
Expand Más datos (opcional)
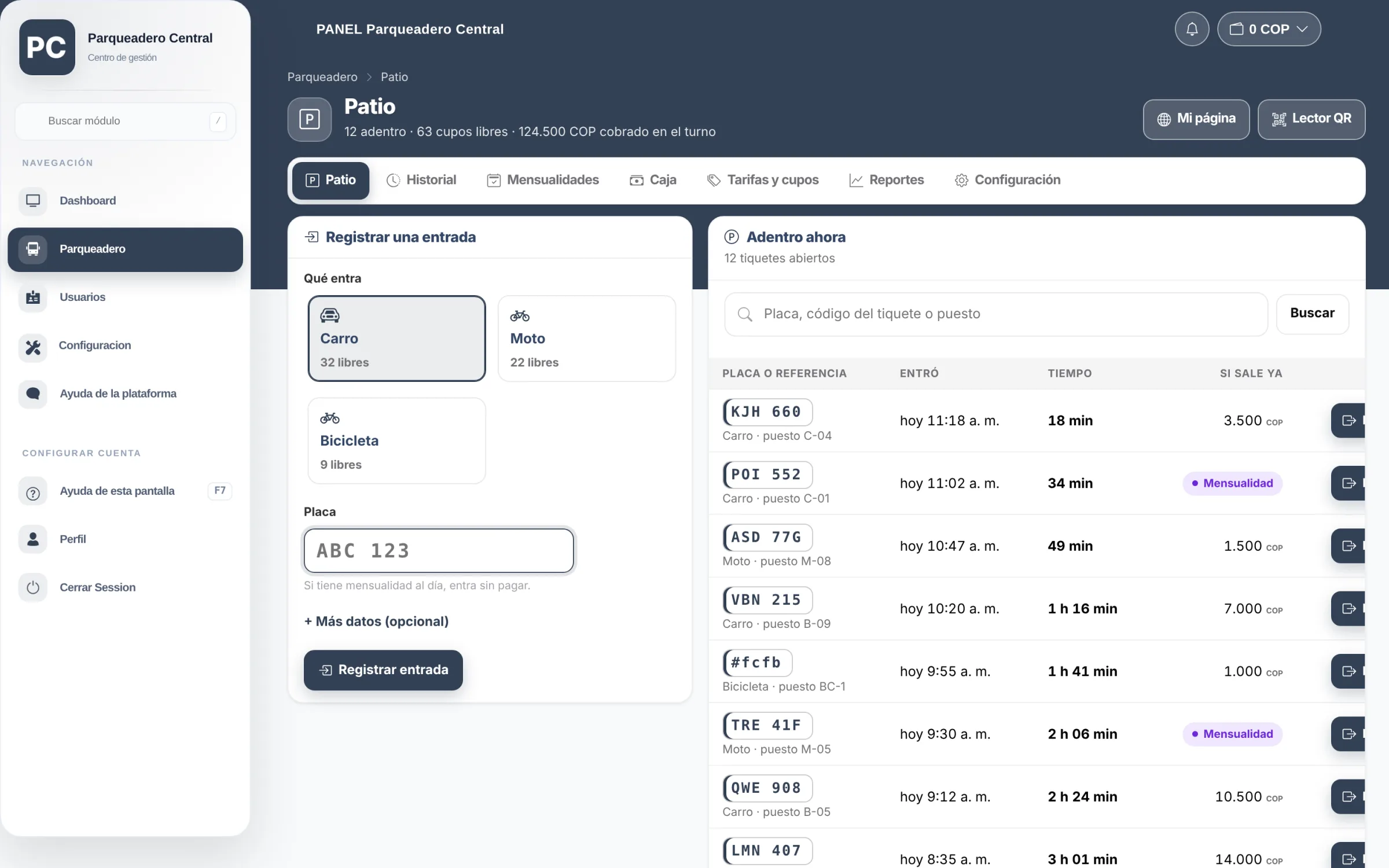tap(376, 621)
